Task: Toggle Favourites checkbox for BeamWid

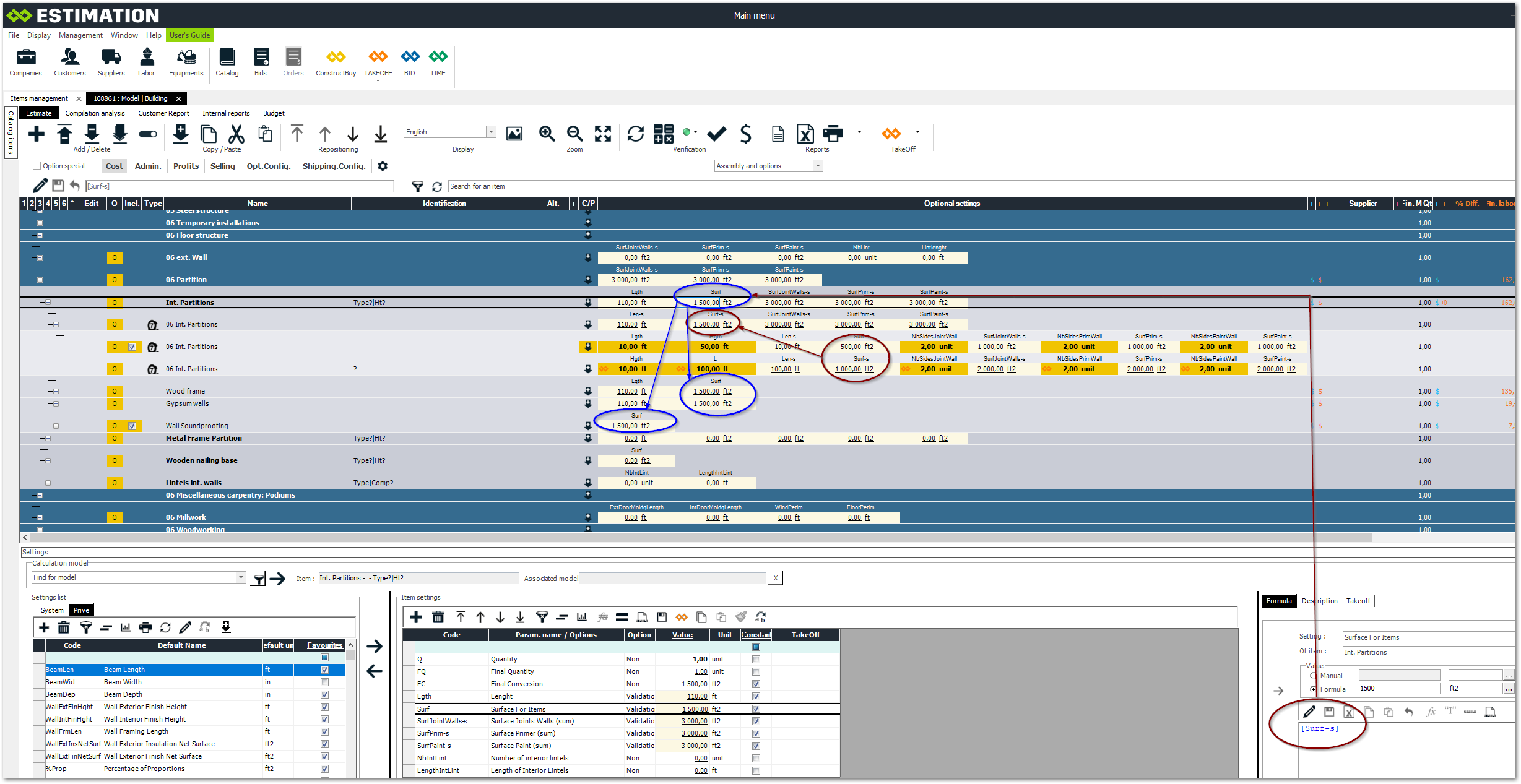Action: (324, 682)
